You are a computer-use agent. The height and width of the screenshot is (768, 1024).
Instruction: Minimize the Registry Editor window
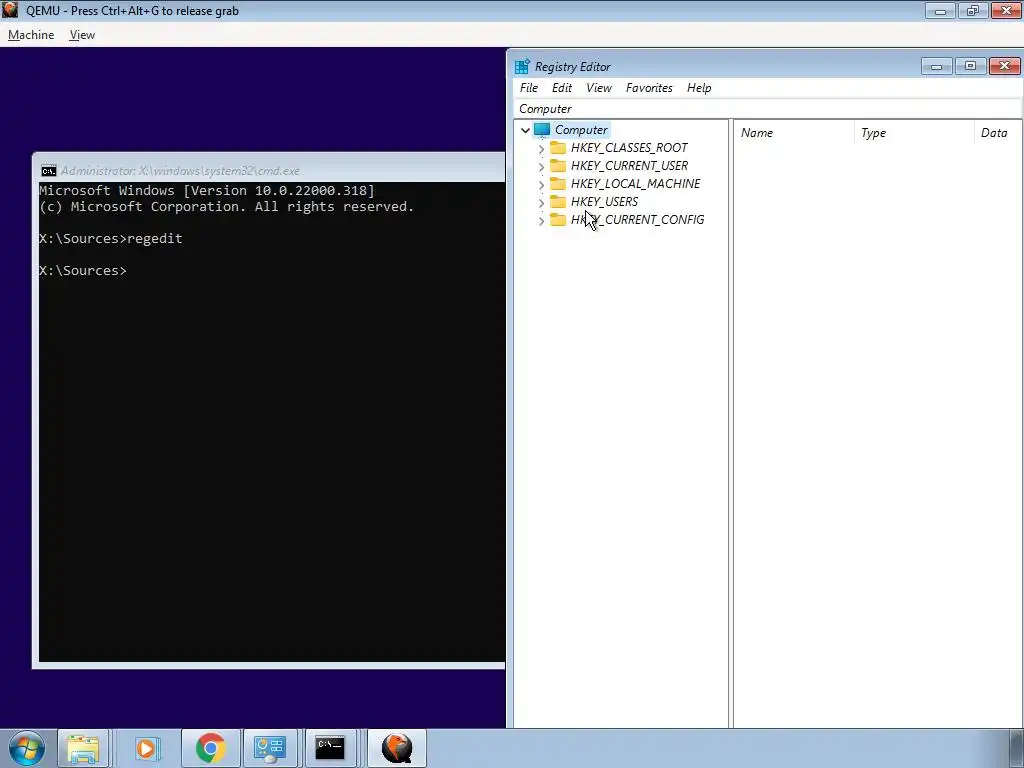click(x=936, y=66)
